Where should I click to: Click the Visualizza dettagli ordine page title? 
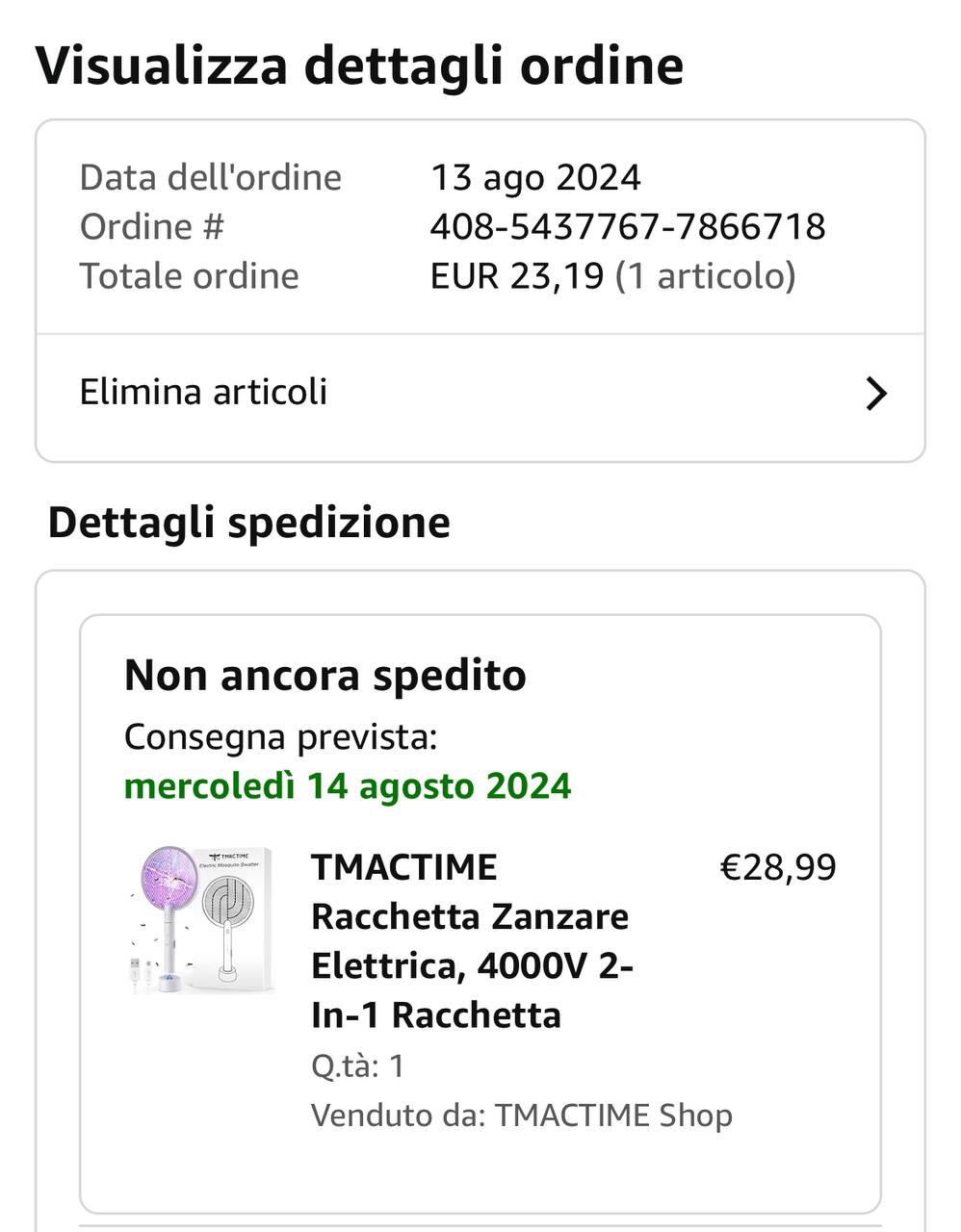(x=359, y=65)
